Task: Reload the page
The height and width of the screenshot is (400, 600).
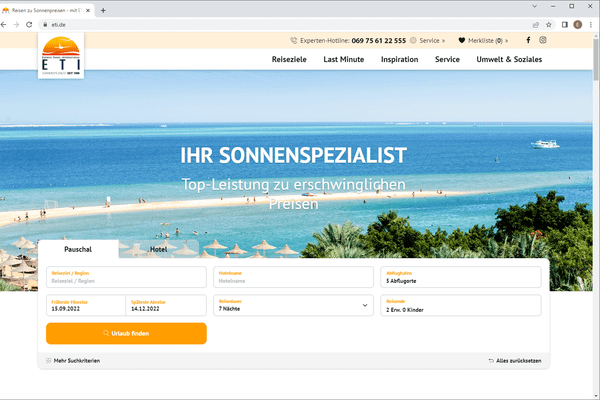Action: pos(29,24)
